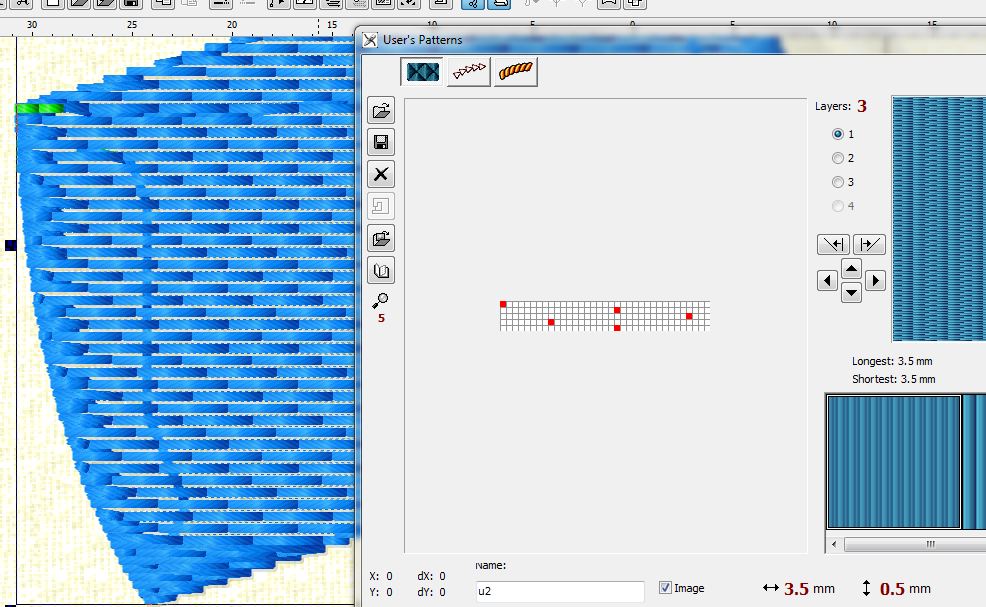The height and width of the screenshot is (607, 986).
Task: Click the Y: 0 coordinate readout
Action: tap(381, 592)
